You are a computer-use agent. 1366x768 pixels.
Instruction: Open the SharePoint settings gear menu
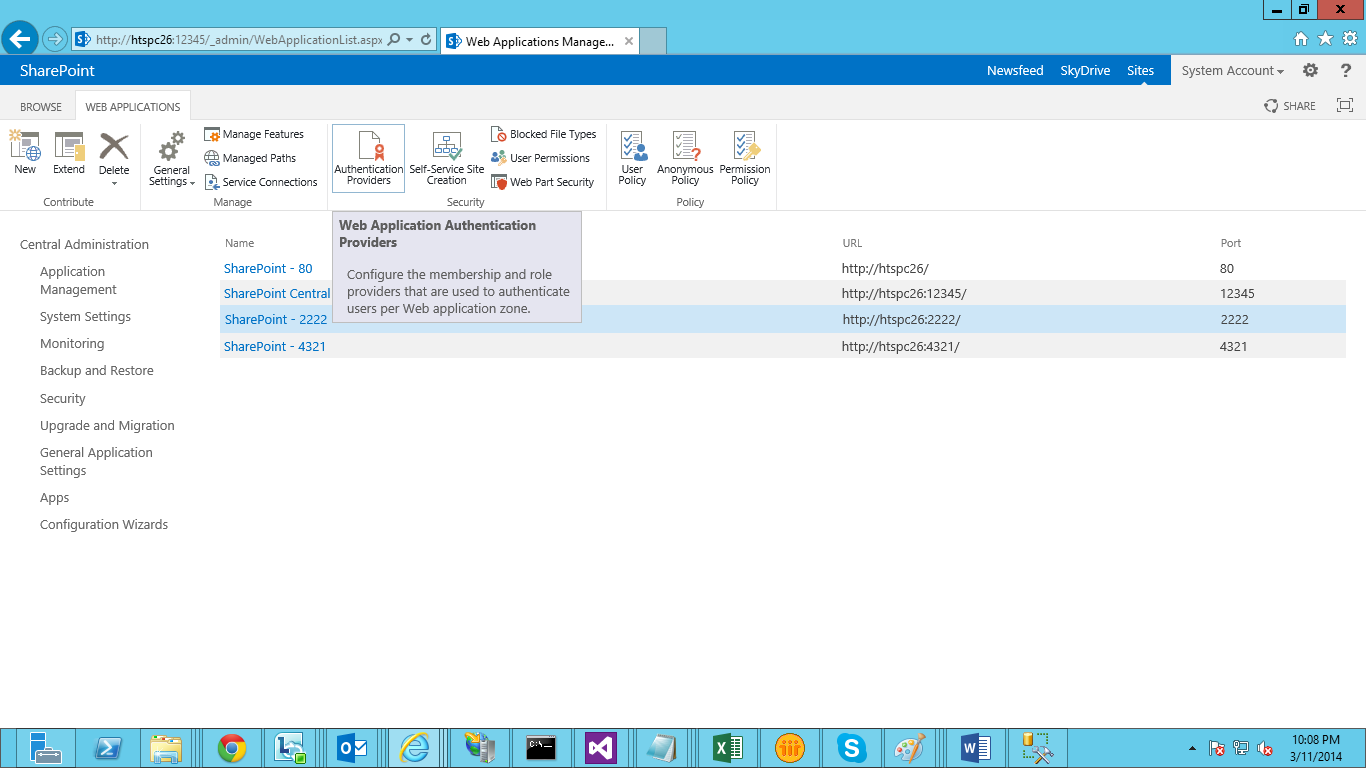(1310, 70)
